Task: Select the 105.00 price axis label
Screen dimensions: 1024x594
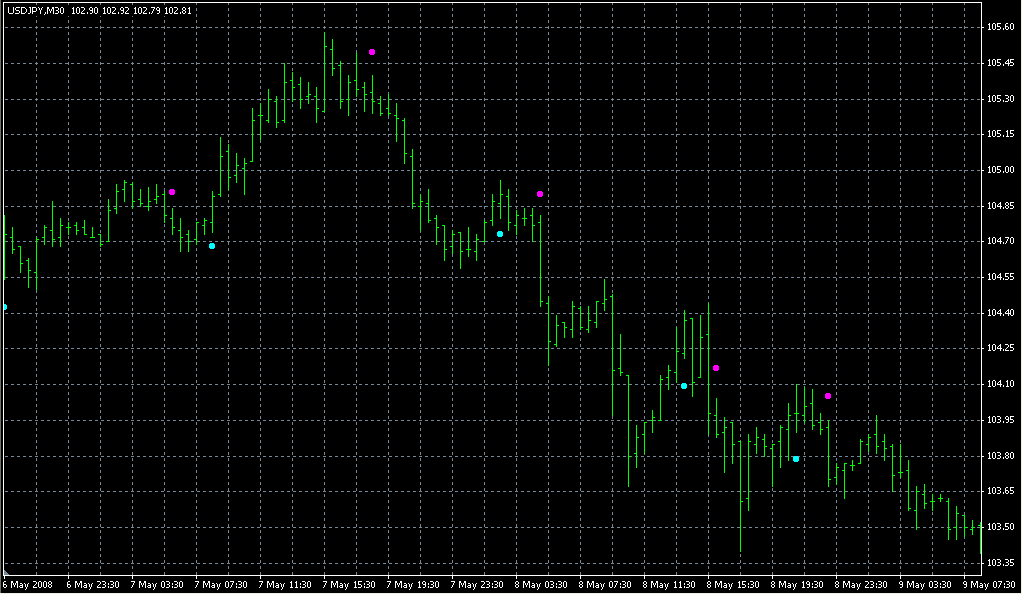Action: pos(1001,170)
